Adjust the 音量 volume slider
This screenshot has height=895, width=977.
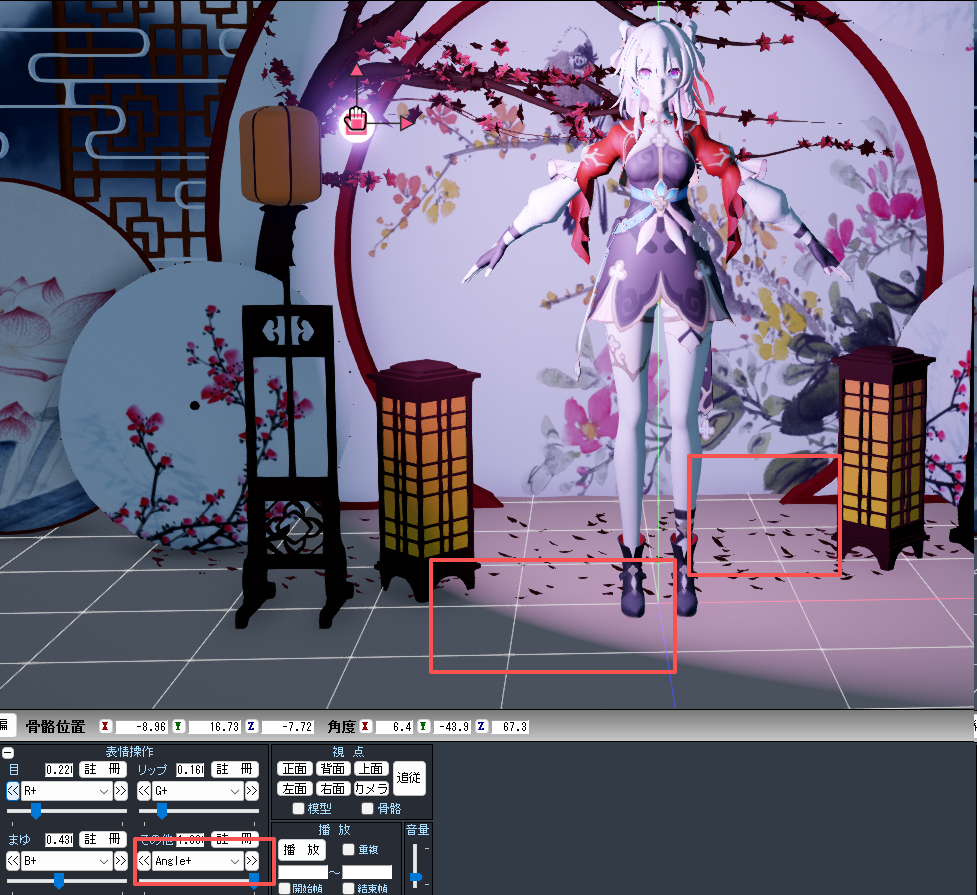pyautogui.click(x=416, y=878)
